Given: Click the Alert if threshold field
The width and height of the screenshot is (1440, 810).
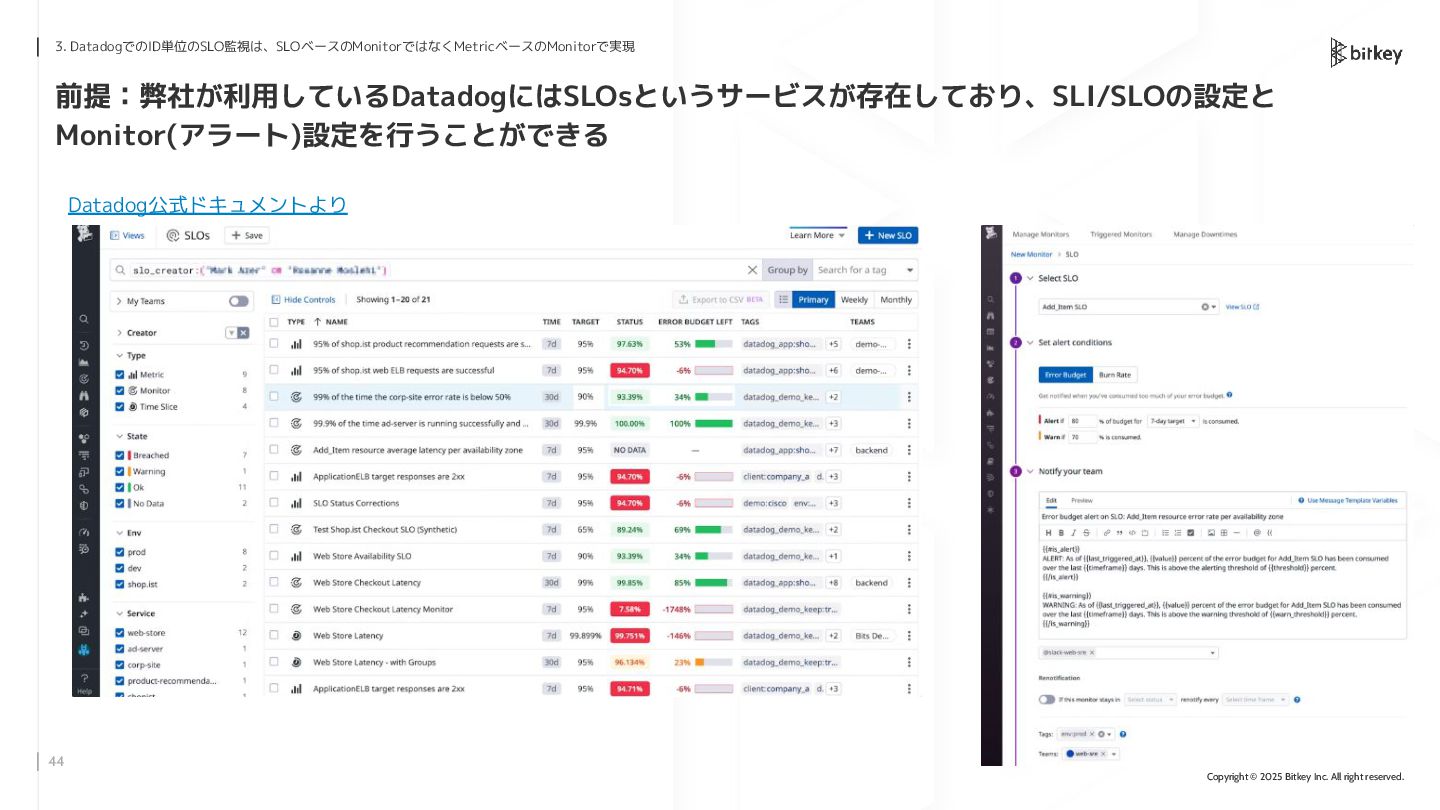Looking at the screenshot, I should pos(1080,422).
